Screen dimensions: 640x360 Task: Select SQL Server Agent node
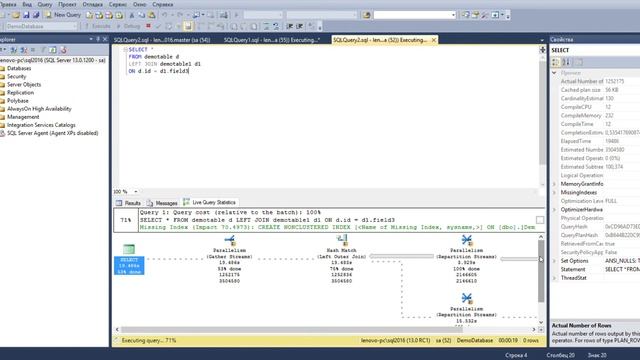(52, 133)
